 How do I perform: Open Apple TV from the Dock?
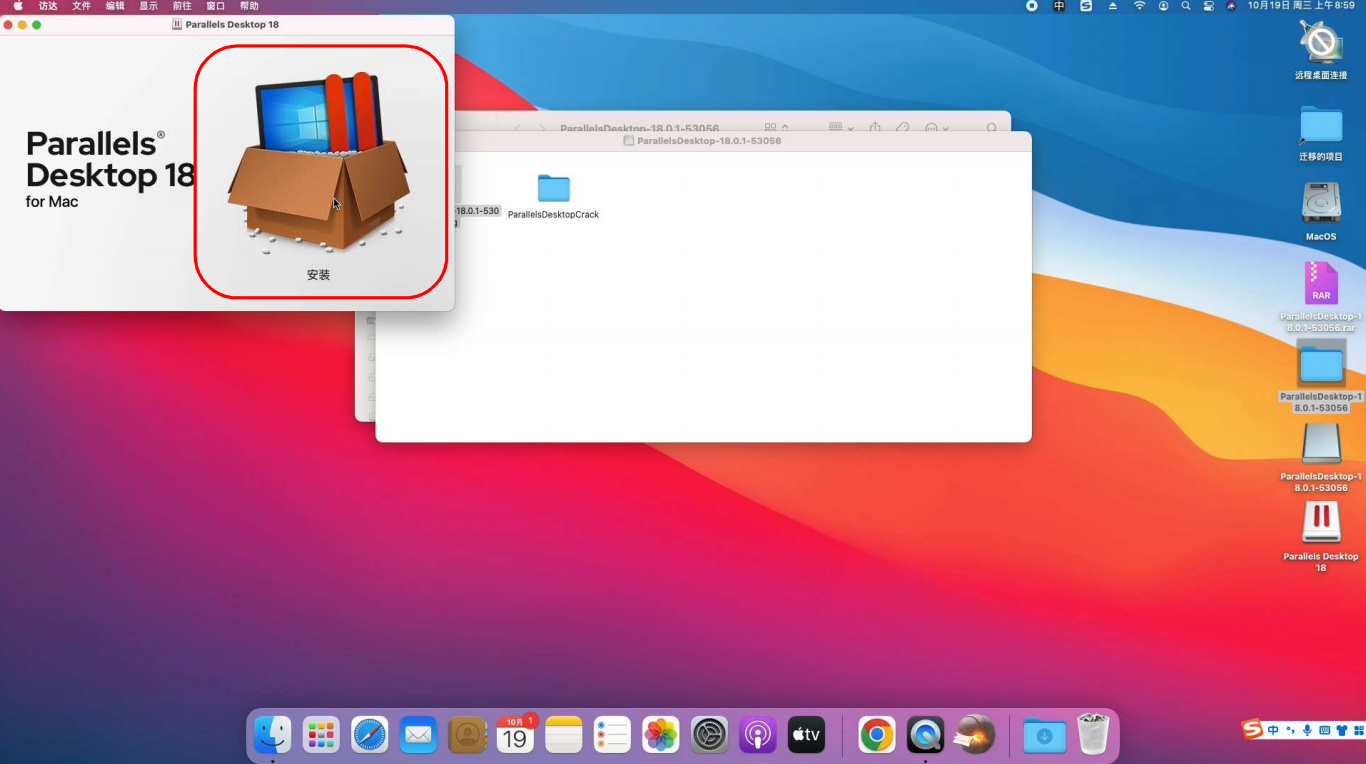806,735
